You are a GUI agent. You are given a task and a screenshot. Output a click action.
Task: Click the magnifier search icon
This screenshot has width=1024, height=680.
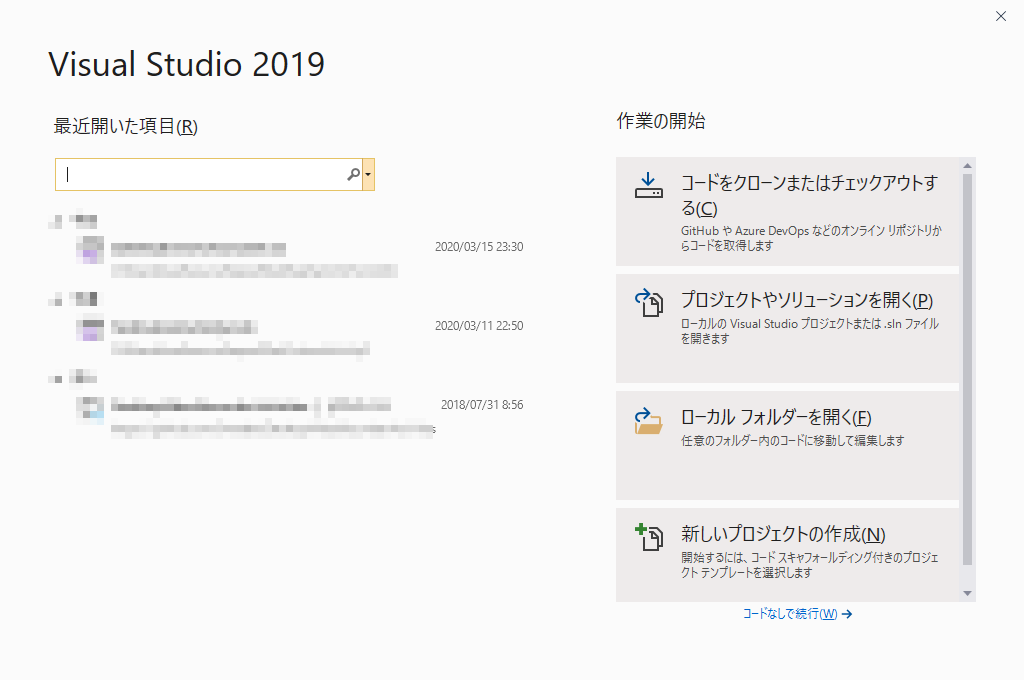[x=353, y=174]
